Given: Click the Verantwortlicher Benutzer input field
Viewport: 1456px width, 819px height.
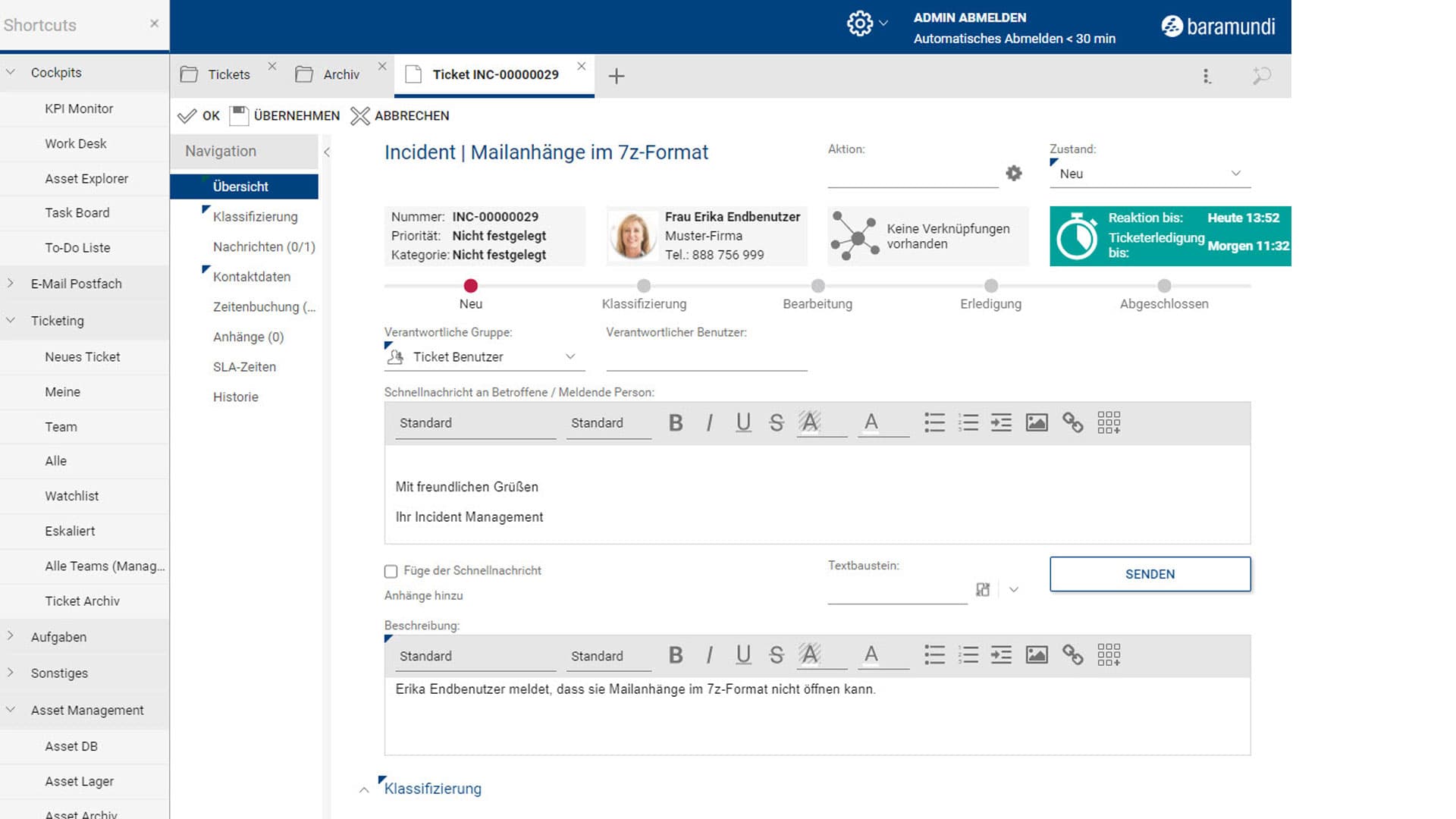Looking at the screenshot, I should coord(706,357).
